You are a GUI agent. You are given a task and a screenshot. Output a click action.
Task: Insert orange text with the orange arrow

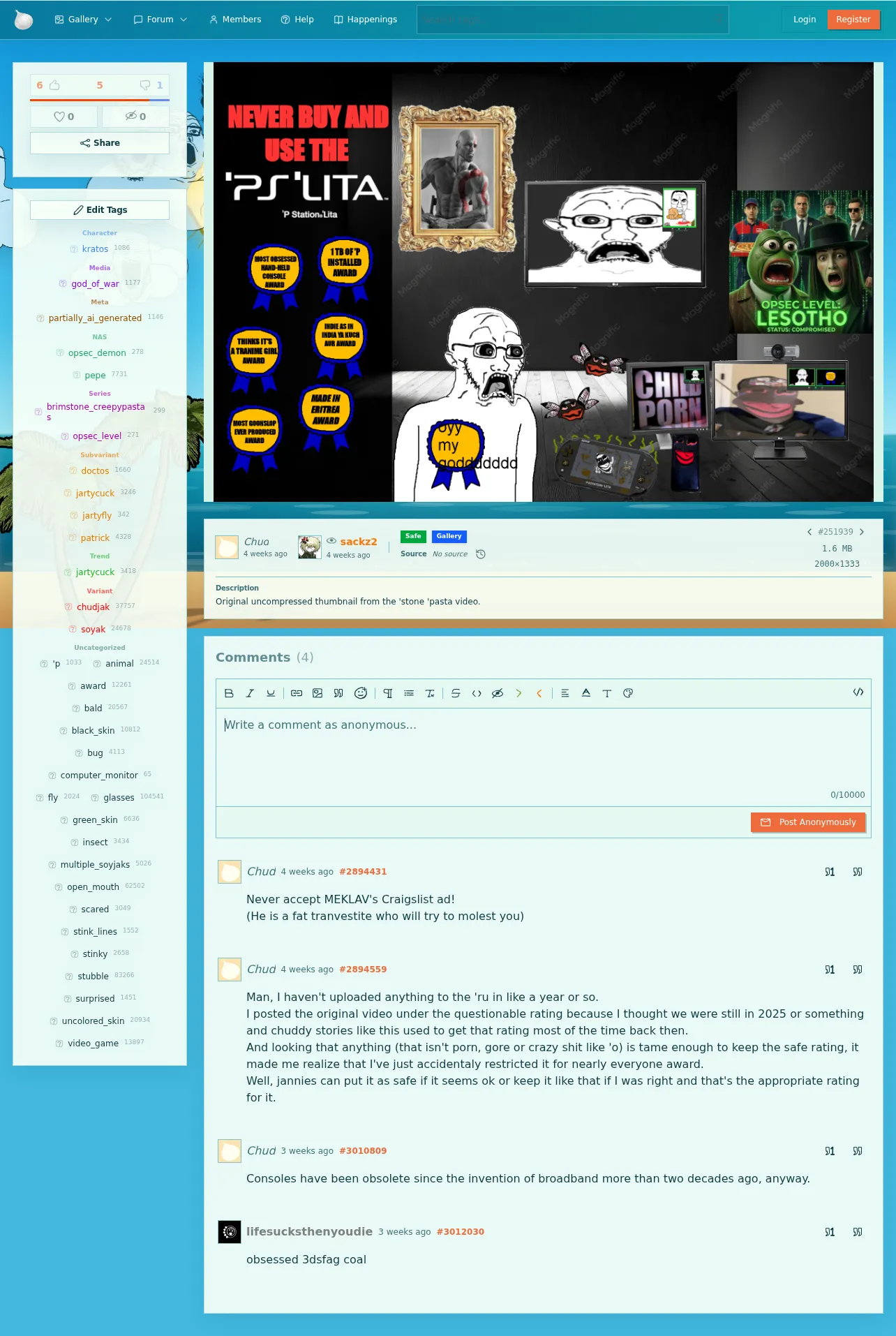click(539, 693)
